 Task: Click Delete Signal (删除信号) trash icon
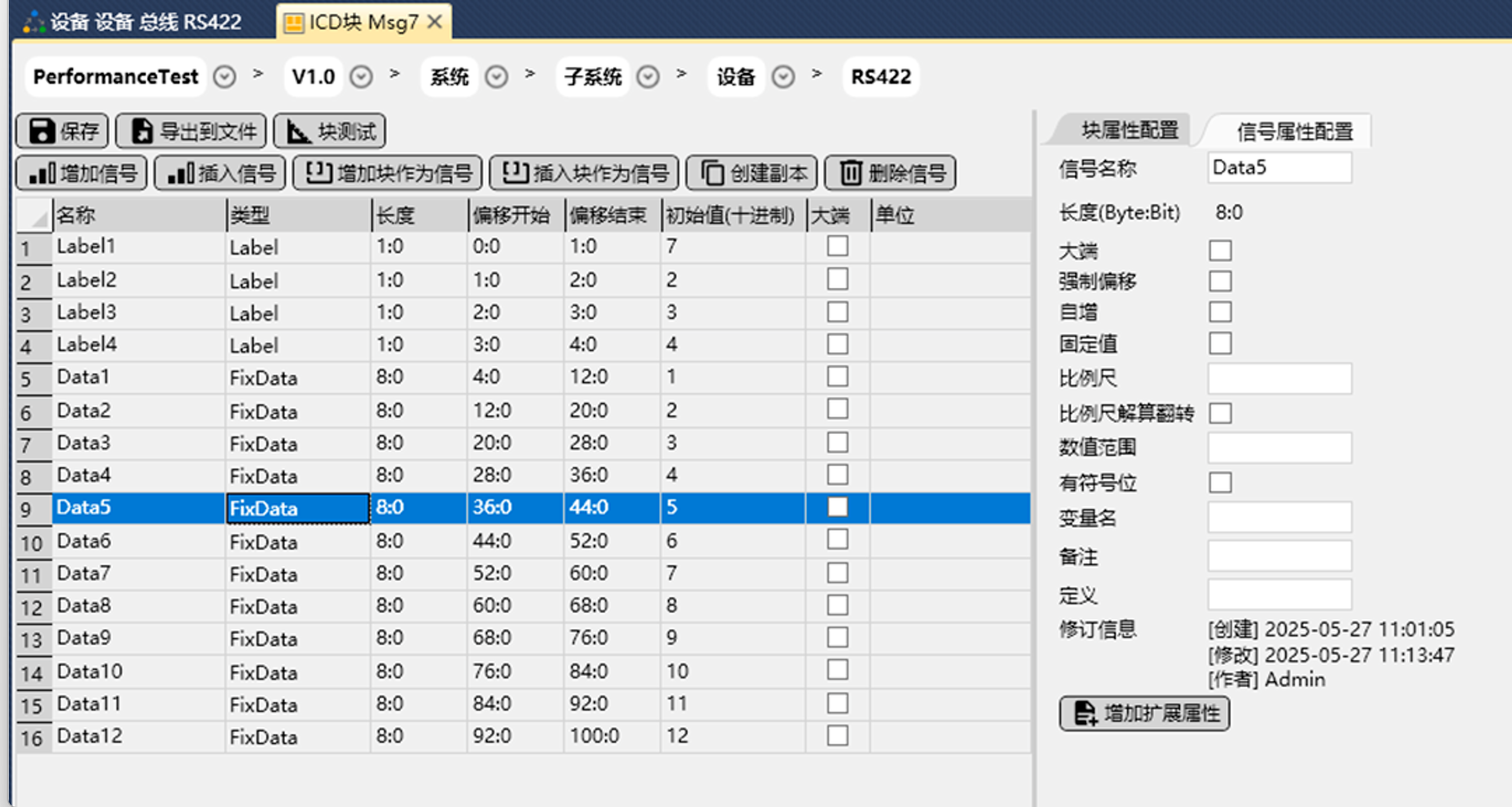[x=850, y=173]
